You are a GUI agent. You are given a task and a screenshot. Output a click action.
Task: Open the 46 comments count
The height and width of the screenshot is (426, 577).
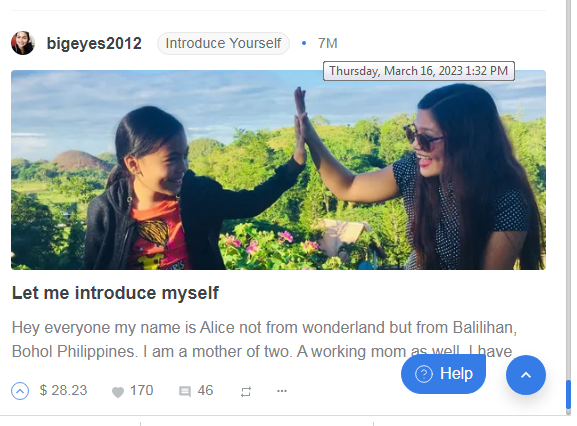pos(205,391)
